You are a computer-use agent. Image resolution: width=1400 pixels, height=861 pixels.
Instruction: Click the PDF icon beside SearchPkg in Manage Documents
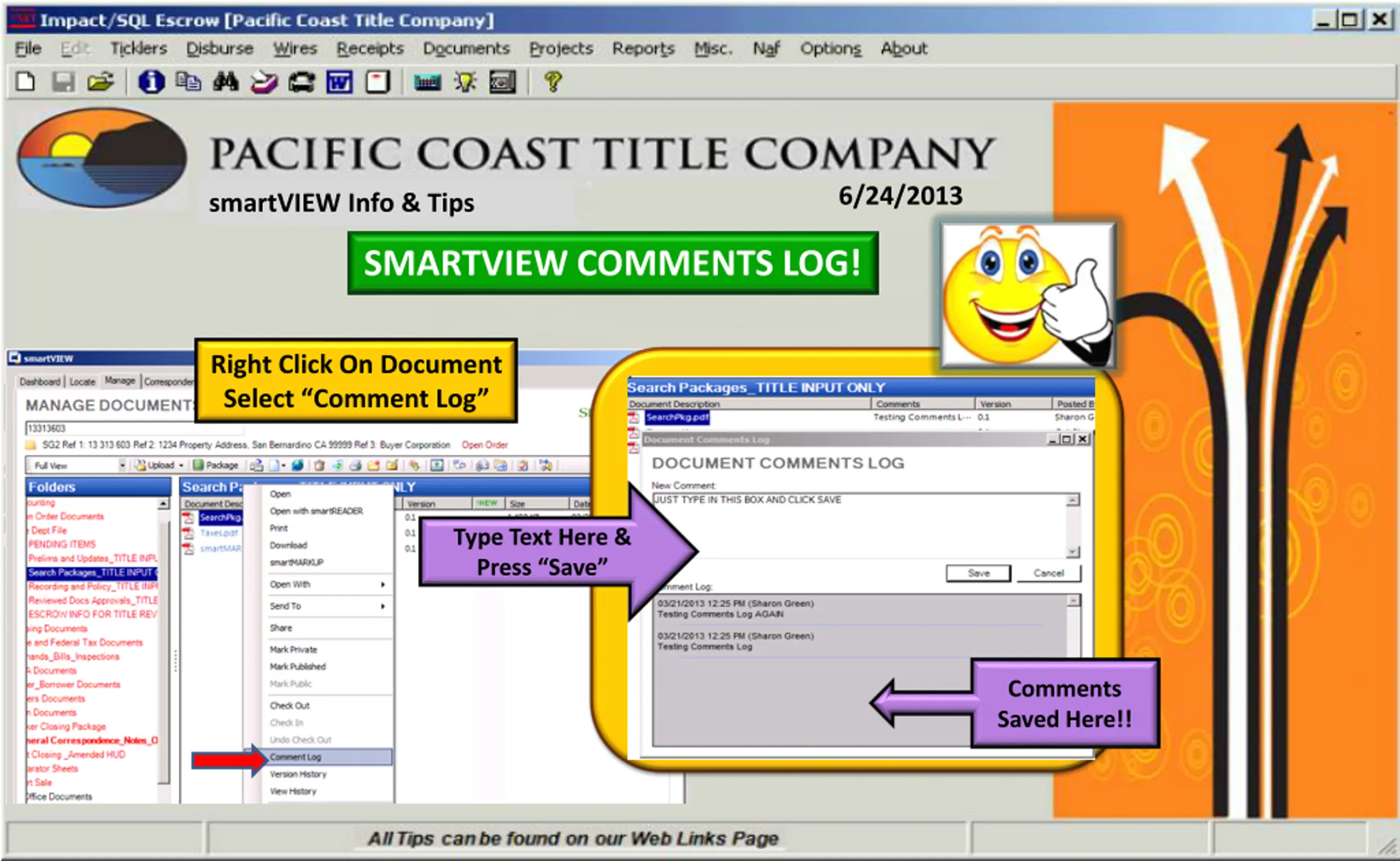(x=188, y=518)
